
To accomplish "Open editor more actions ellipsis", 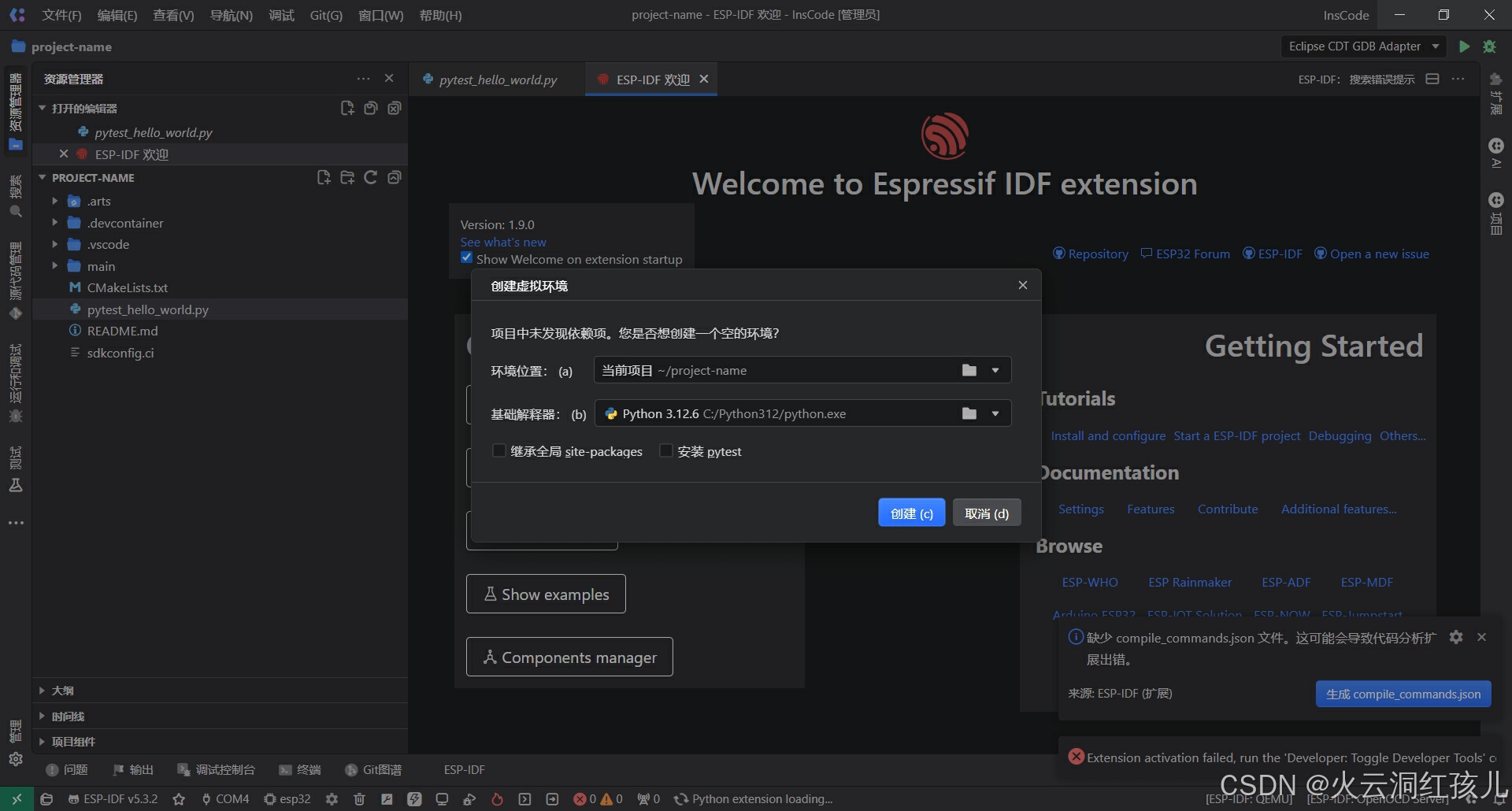I will (1458, 79).
